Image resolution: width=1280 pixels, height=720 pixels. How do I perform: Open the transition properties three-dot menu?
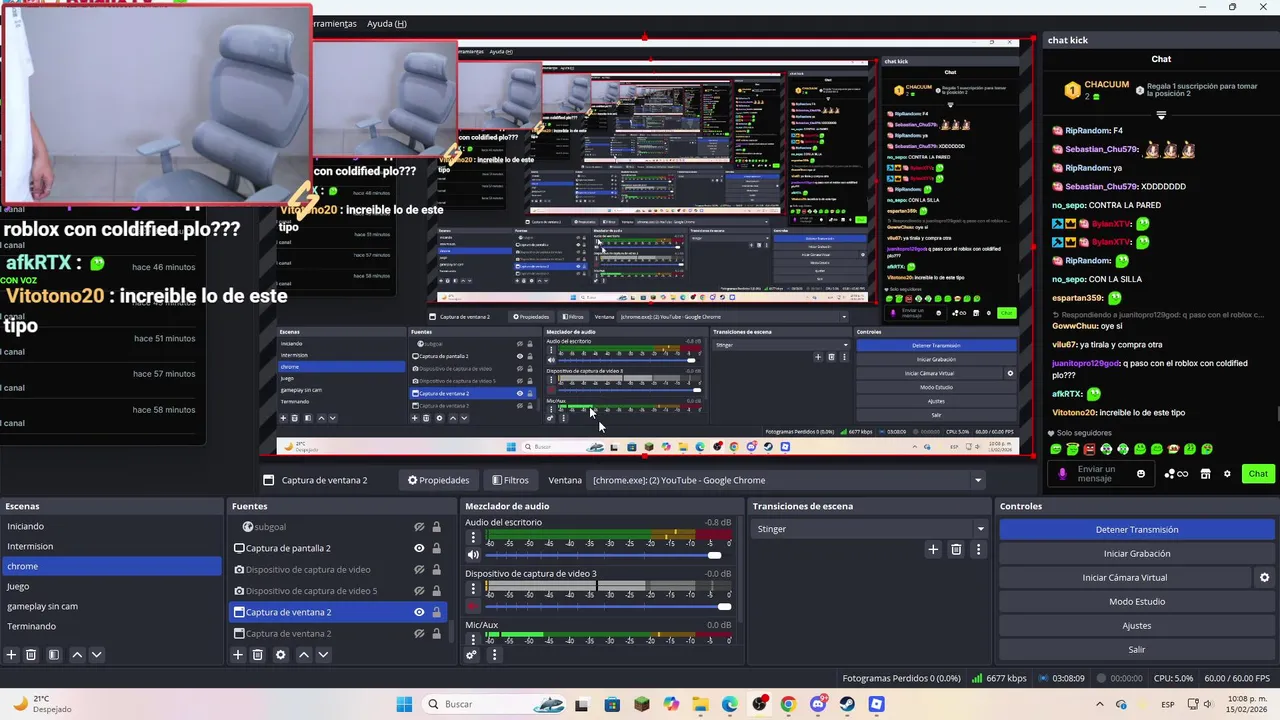coord(979,549)
